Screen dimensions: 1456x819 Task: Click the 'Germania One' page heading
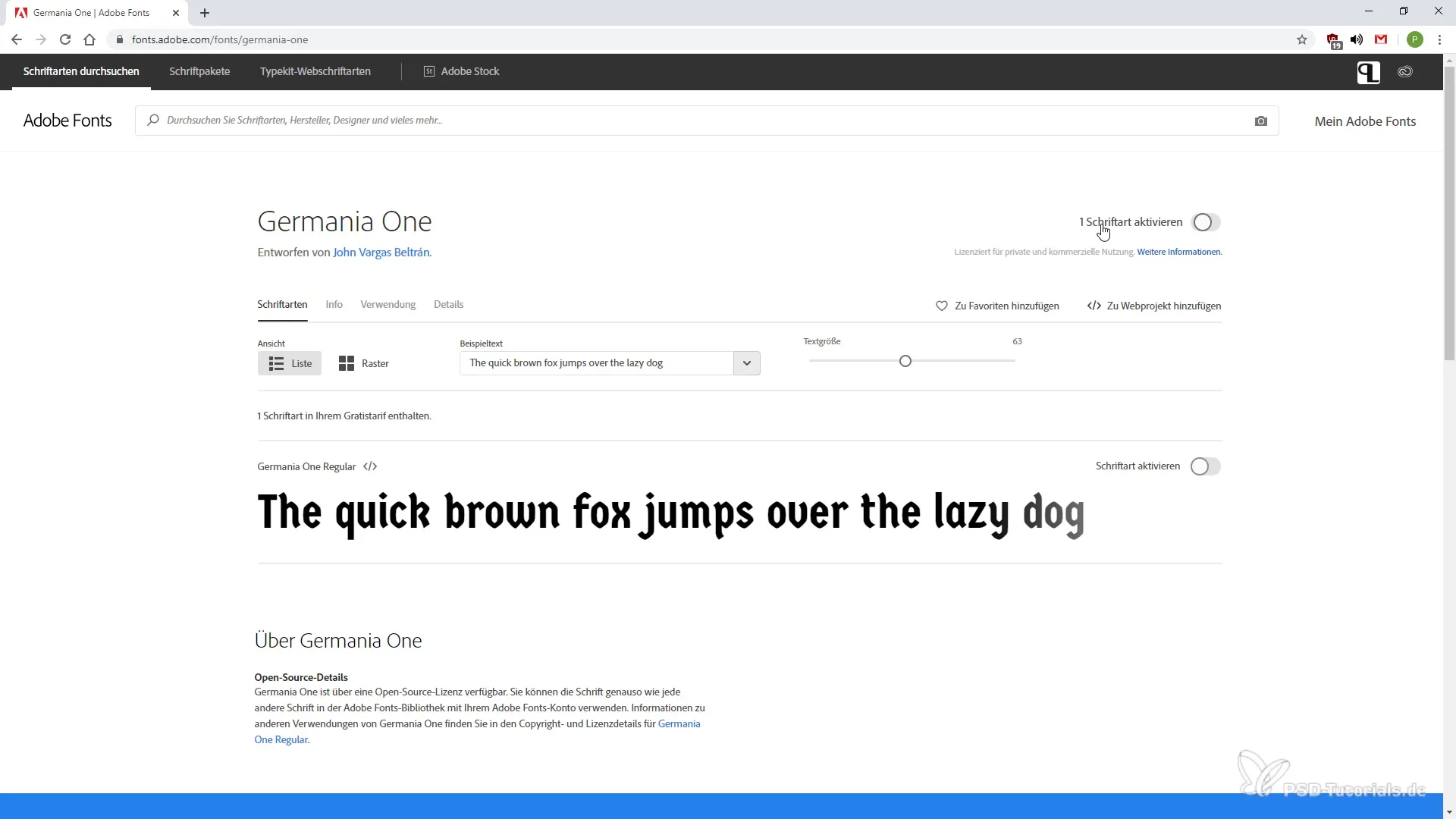pyautogui.click(x=344, y=221)
